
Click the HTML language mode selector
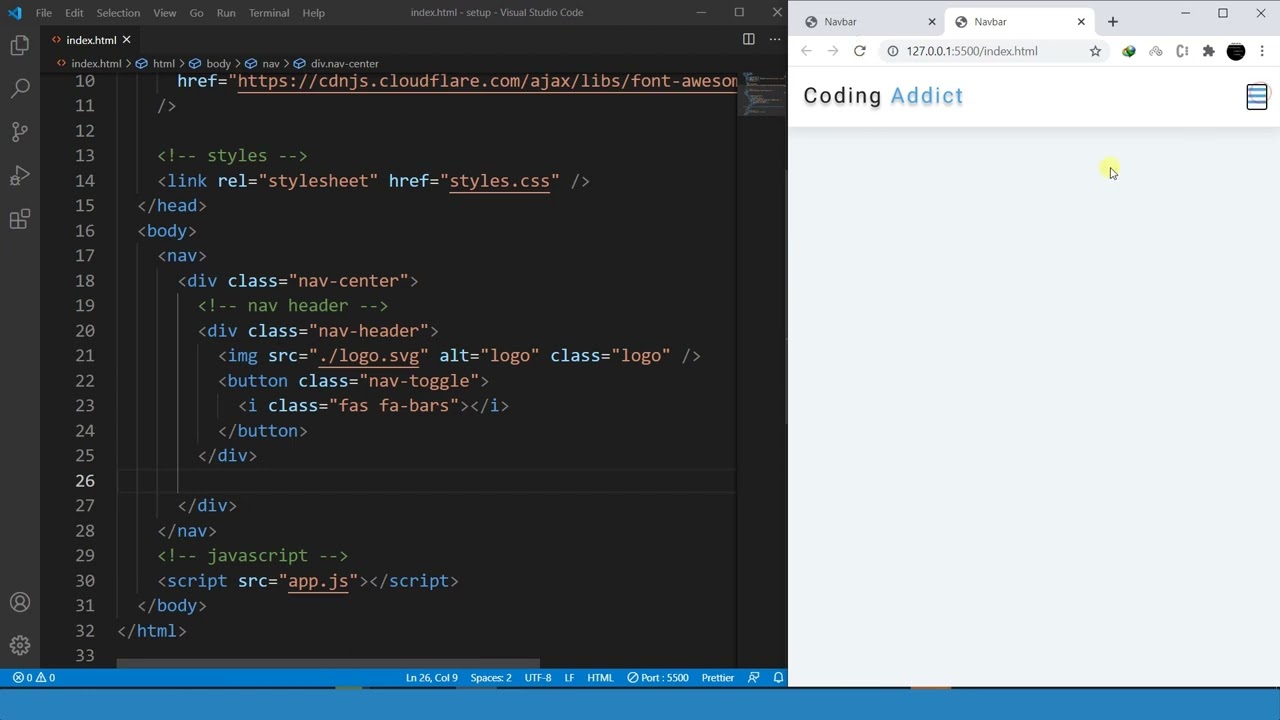click(x=600, y=677)
